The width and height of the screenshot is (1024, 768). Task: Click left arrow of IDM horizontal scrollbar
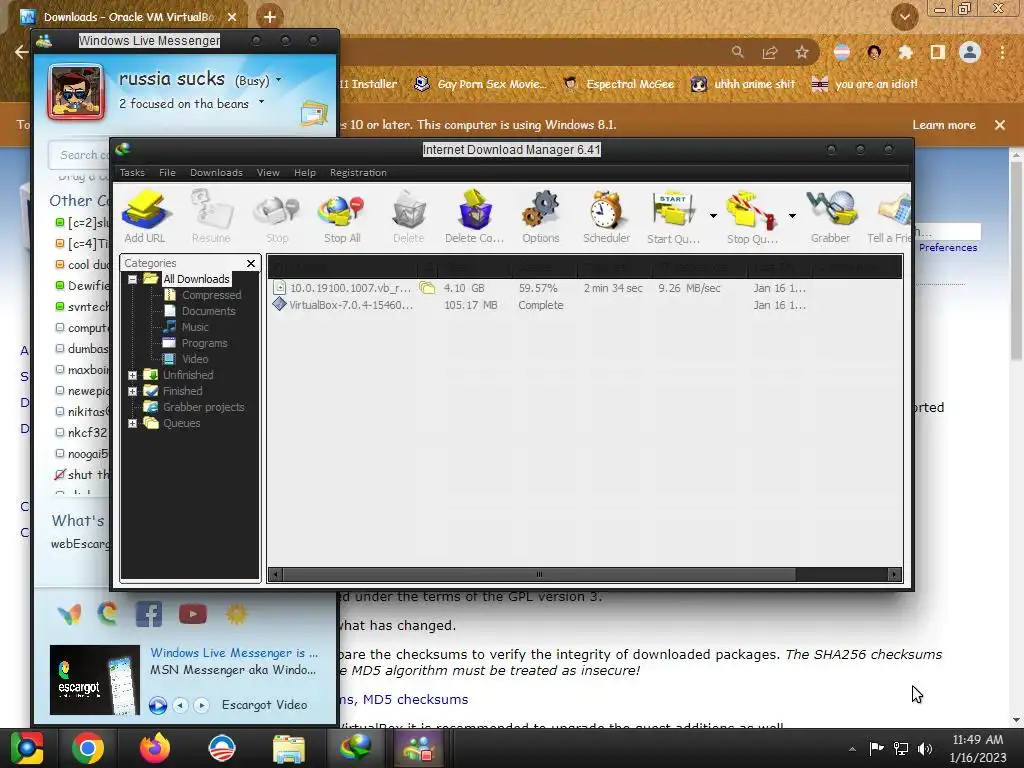pos(276,575)
